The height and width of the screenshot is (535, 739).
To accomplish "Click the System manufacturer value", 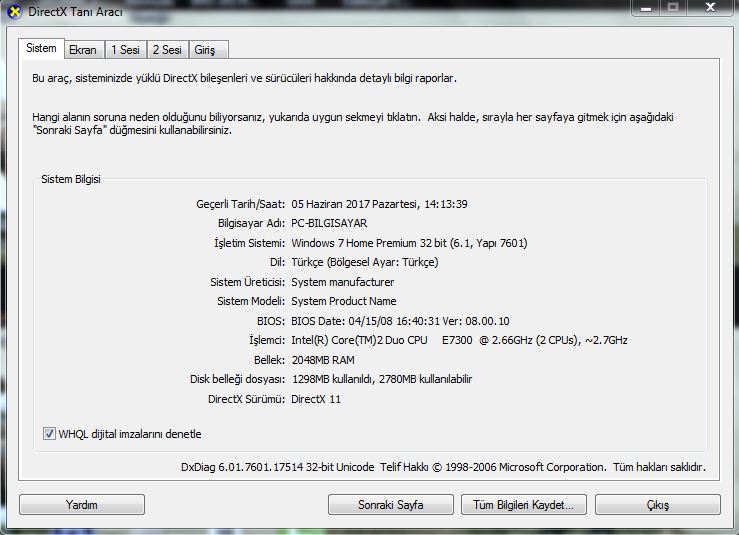I will (x=343, y=282).
